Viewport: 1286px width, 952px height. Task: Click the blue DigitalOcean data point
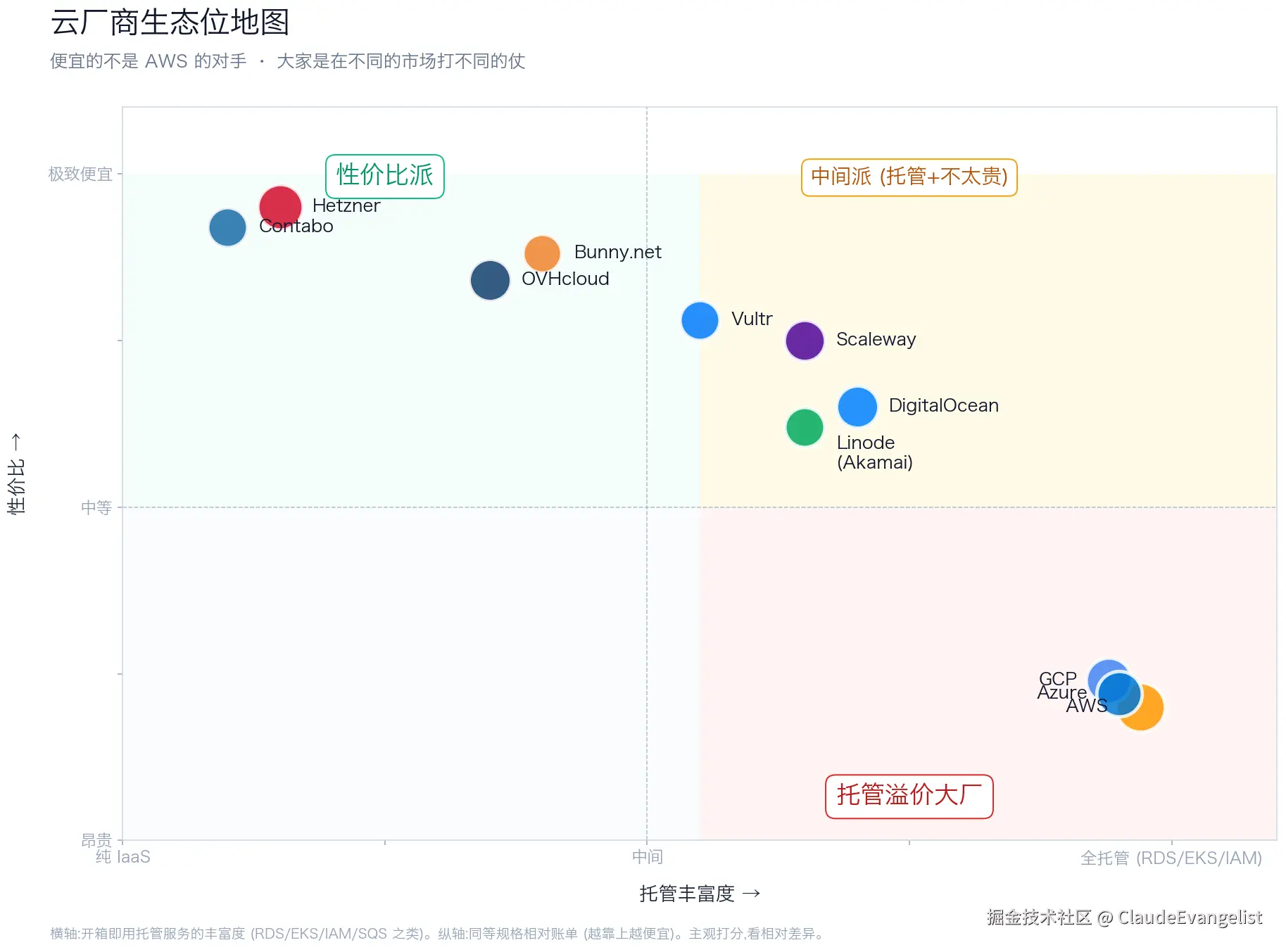[x=857, y=407]
